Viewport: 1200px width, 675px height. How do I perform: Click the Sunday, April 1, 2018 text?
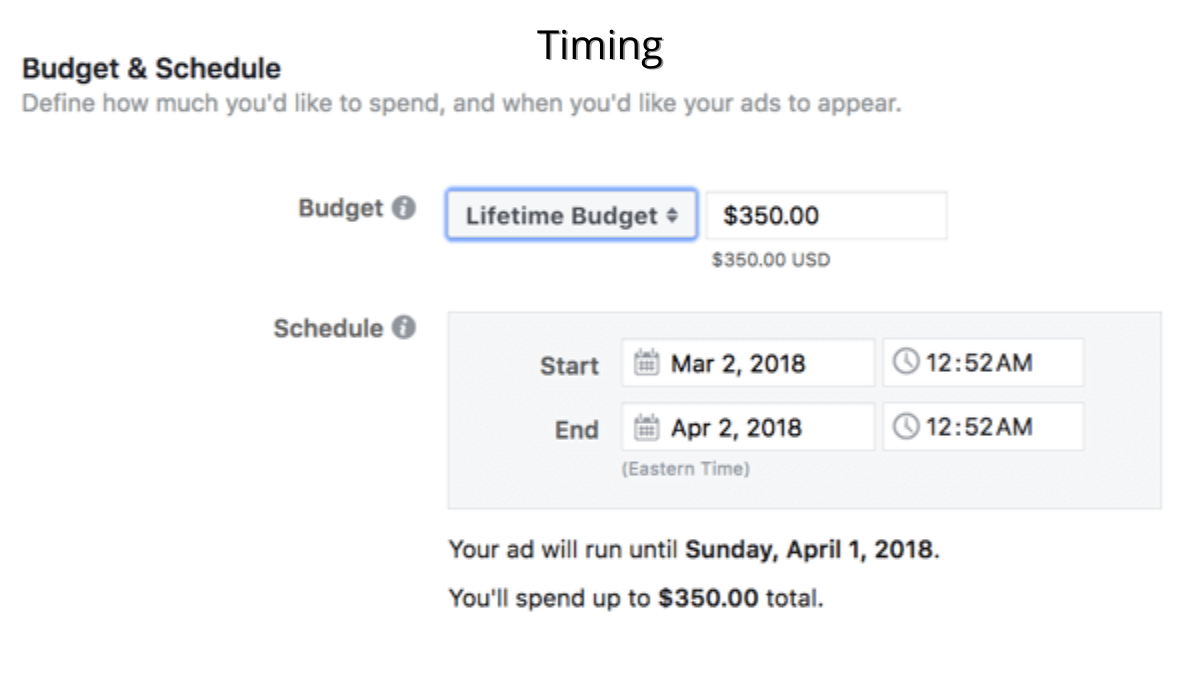point(810,550)
